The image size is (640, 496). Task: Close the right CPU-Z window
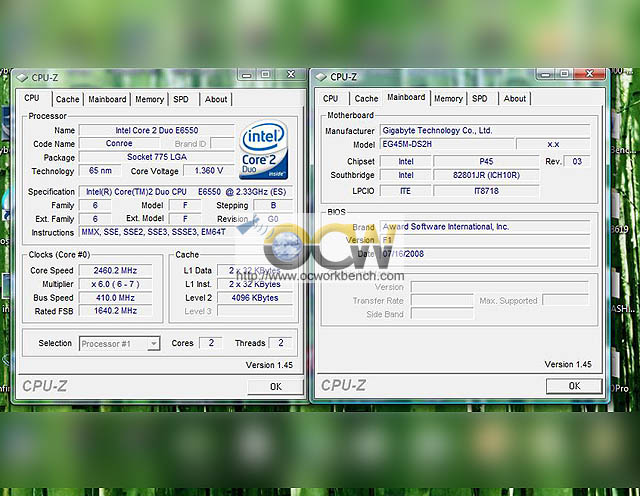[x=589, y=74]
